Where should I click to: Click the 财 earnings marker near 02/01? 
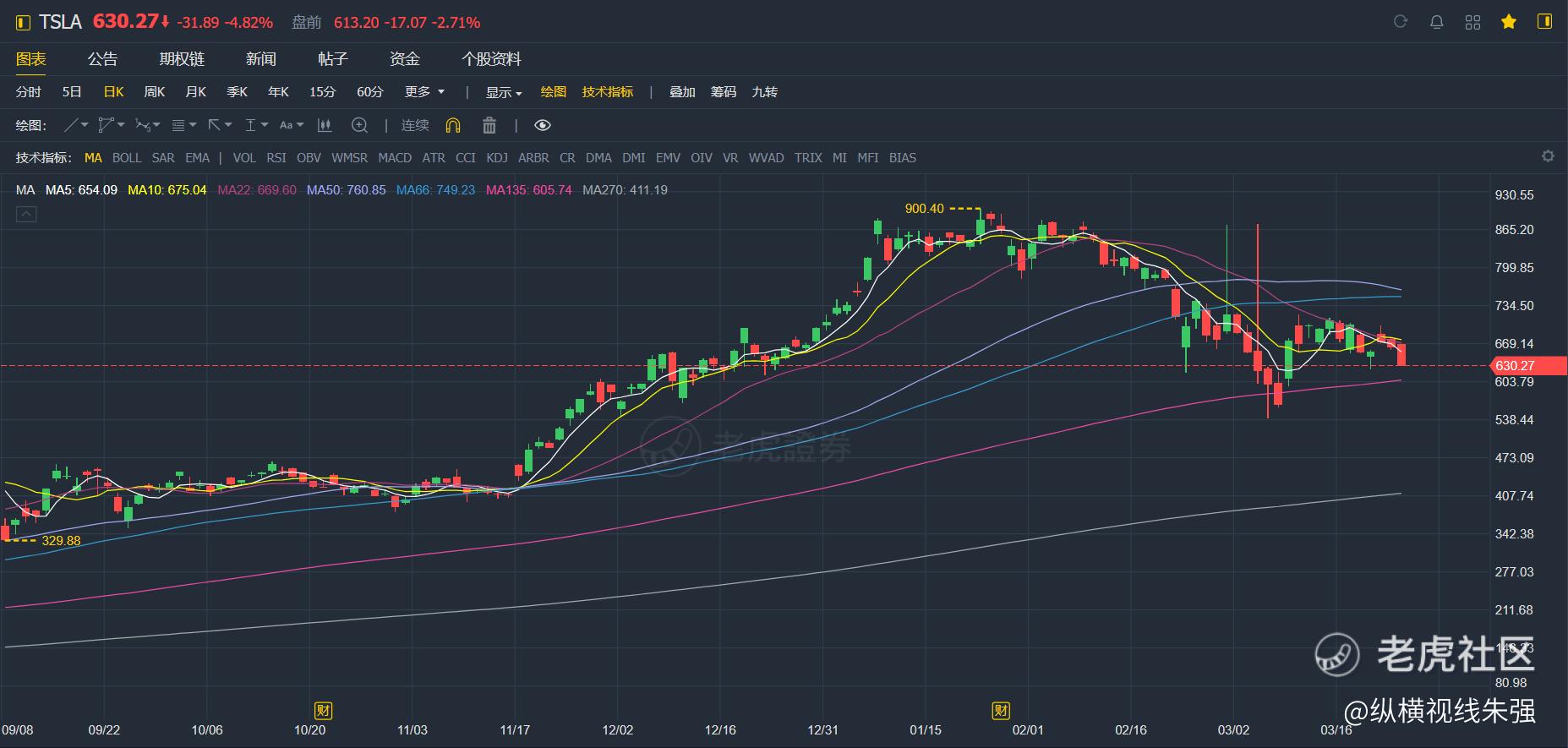1001,710
